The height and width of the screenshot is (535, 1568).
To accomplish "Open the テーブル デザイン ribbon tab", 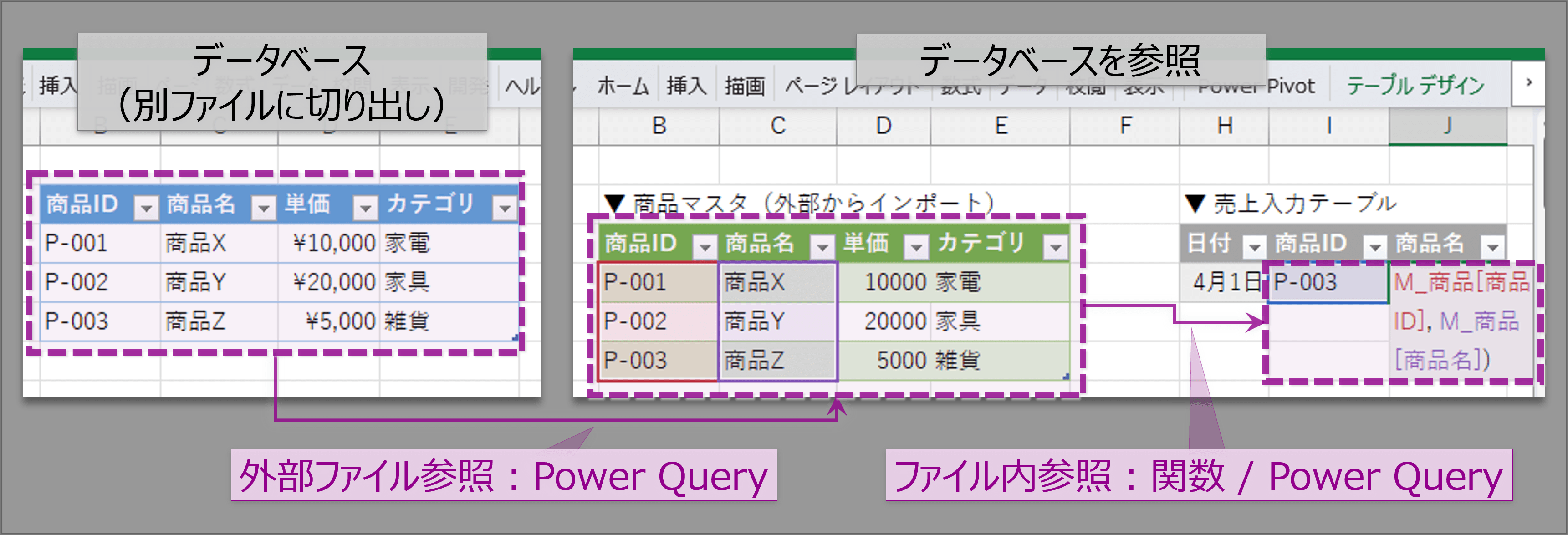I will (1416, 86).
